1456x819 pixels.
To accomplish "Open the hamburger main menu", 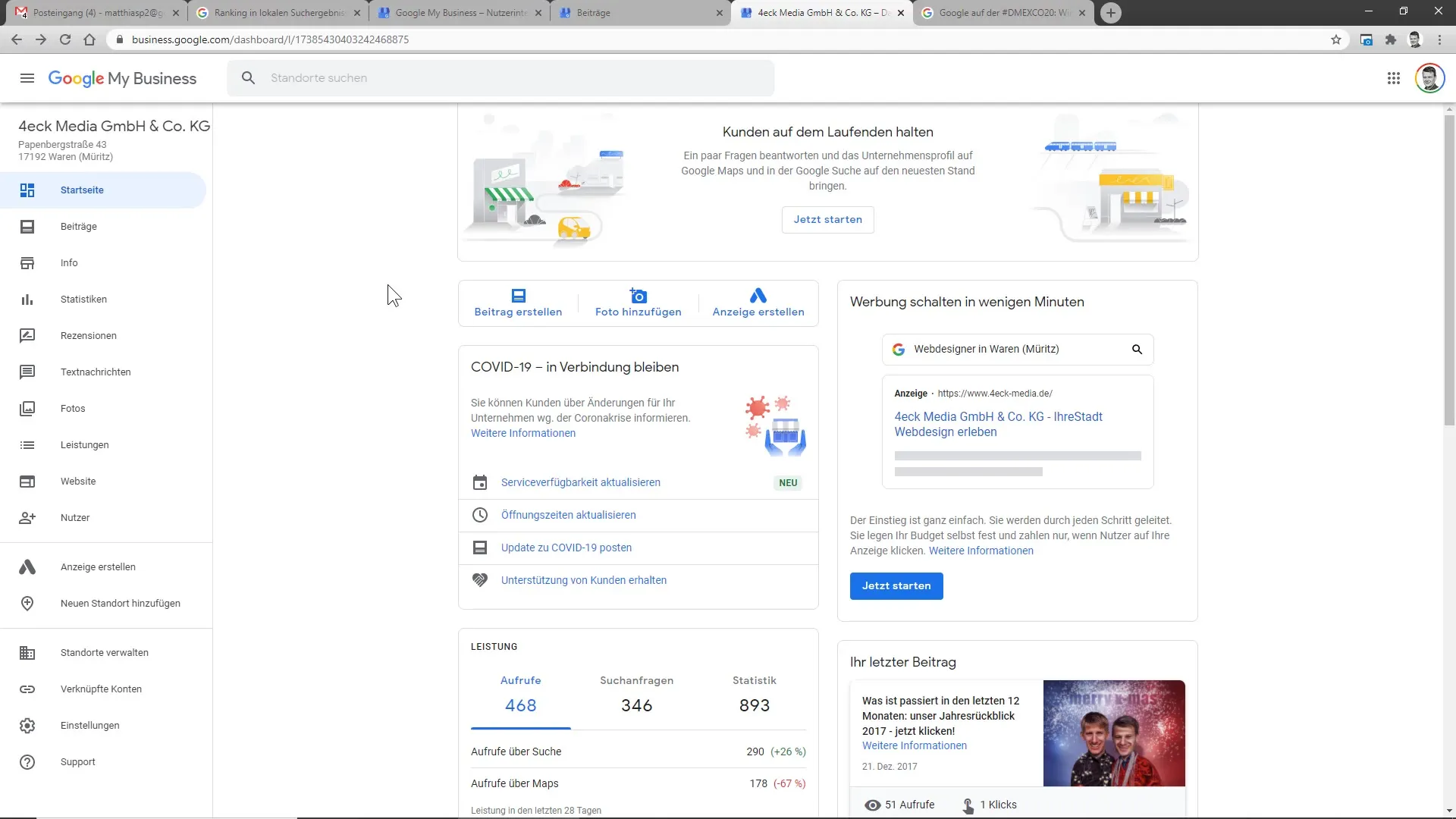I will pos(27,78).
